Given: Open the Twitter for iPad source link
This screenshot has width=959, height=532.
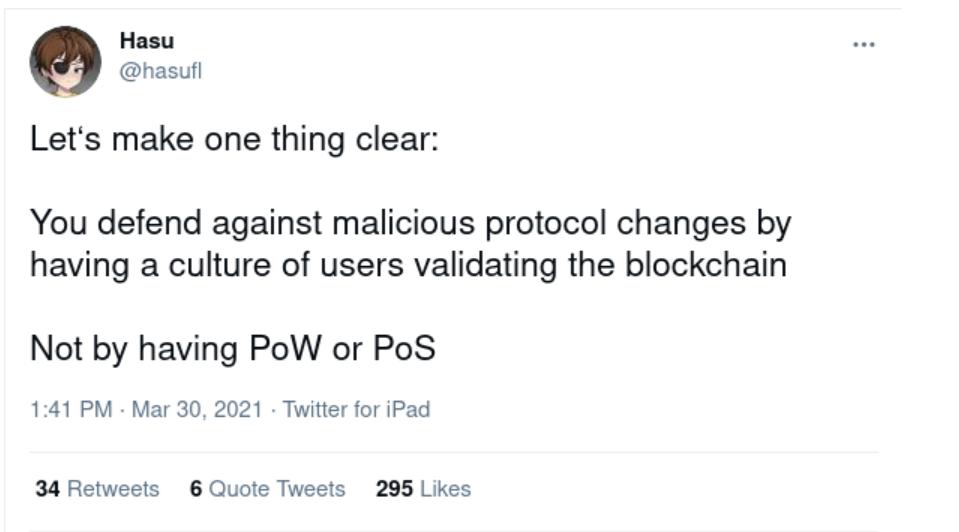Looking at the screenshot, I should coord(356,409).
